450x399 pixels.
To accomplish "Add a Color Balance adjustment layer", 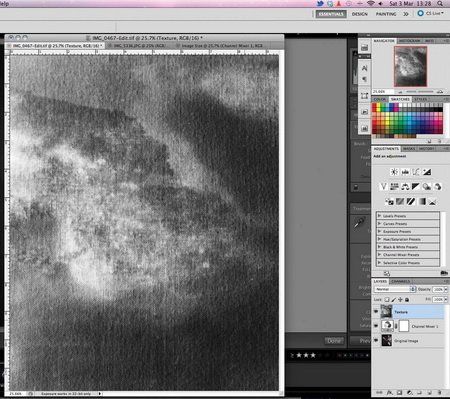I will [x=405, y=187].
